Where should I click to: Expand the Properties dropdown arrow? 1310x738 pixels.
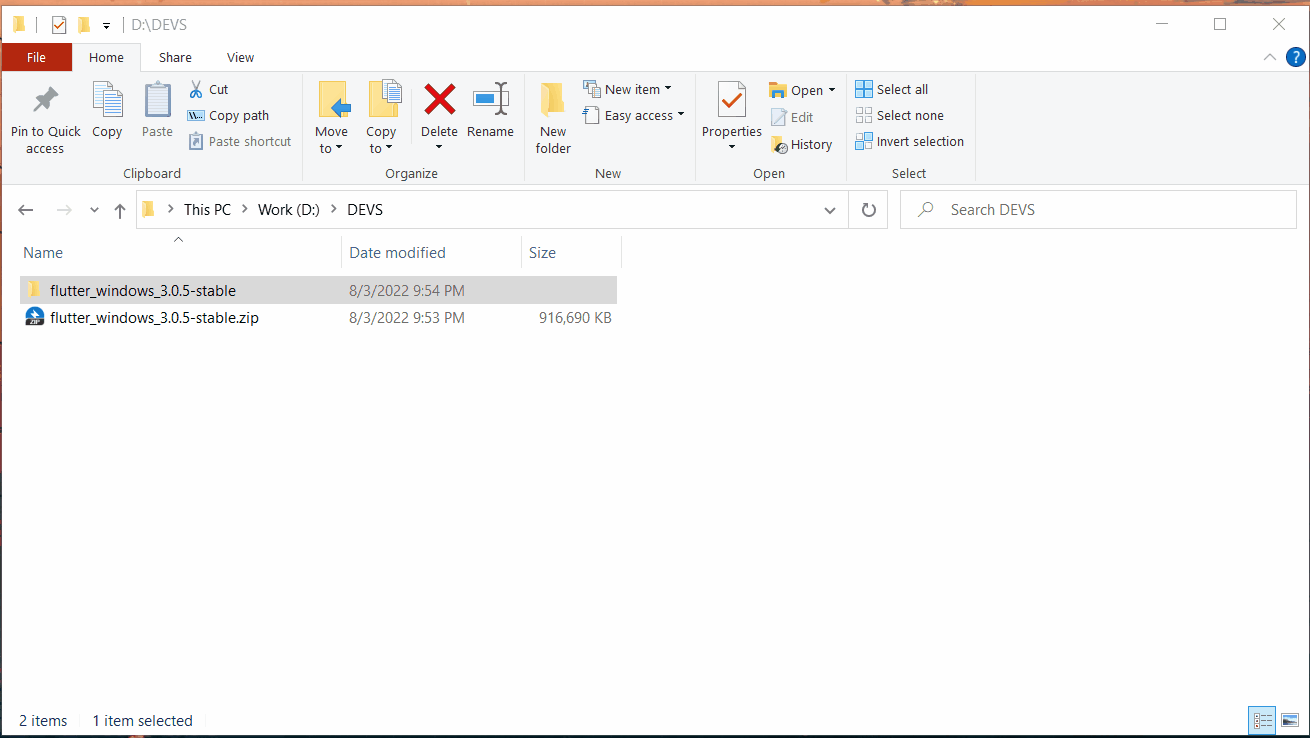point(732,148)
